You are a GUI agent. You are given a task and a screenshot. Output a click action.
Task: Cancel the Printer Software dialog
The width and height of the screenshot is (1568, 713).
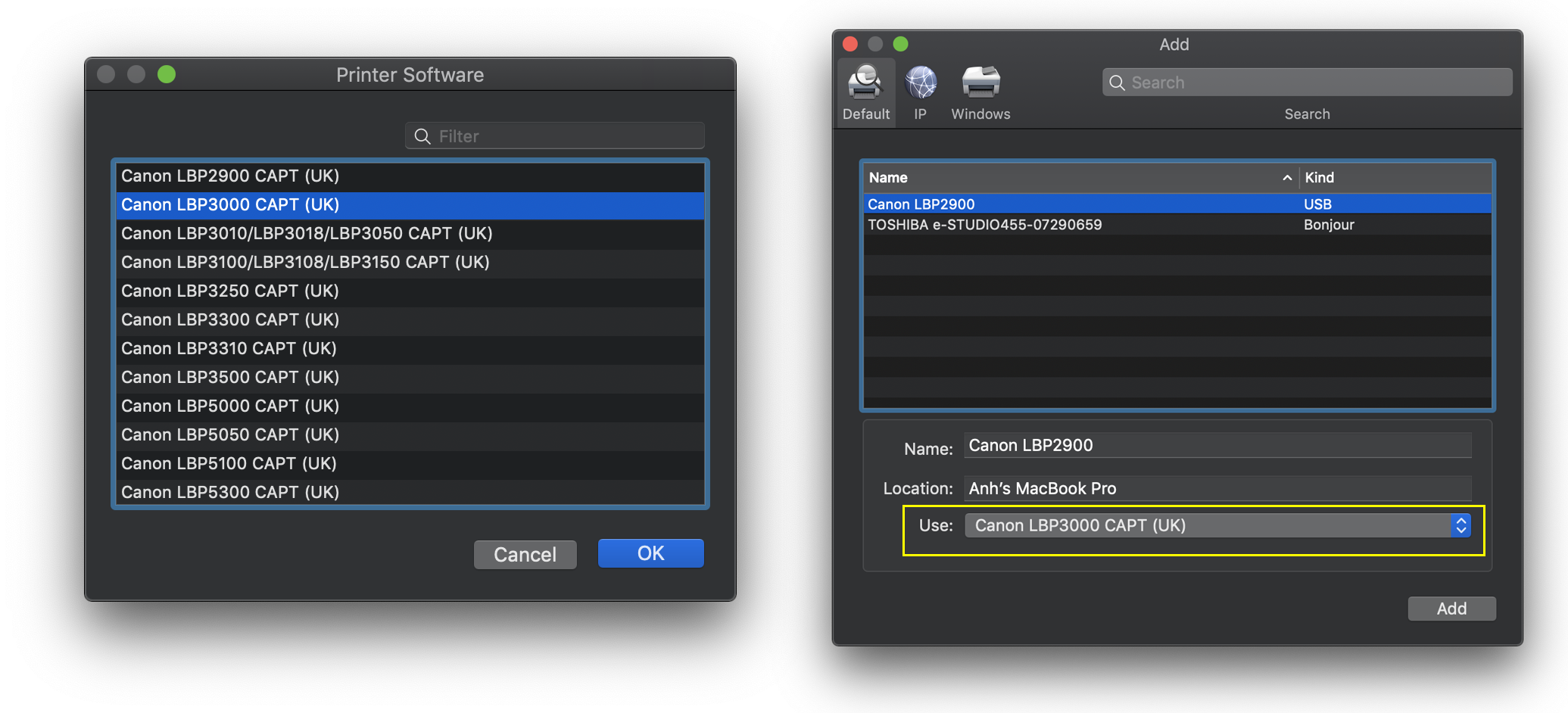coord(525,554)
